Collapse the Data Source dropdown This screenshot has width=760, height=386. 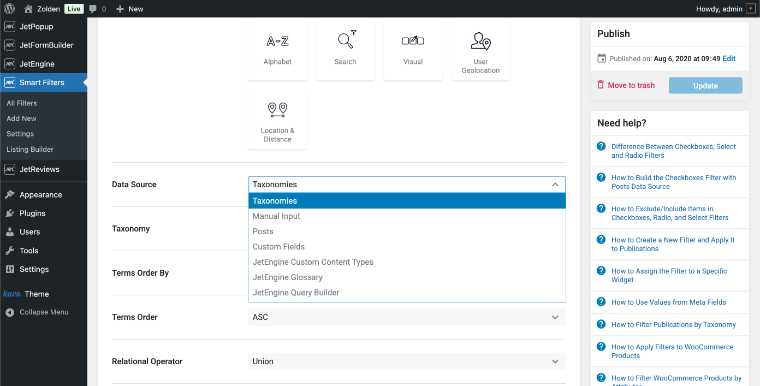click(x=555, y=184)
